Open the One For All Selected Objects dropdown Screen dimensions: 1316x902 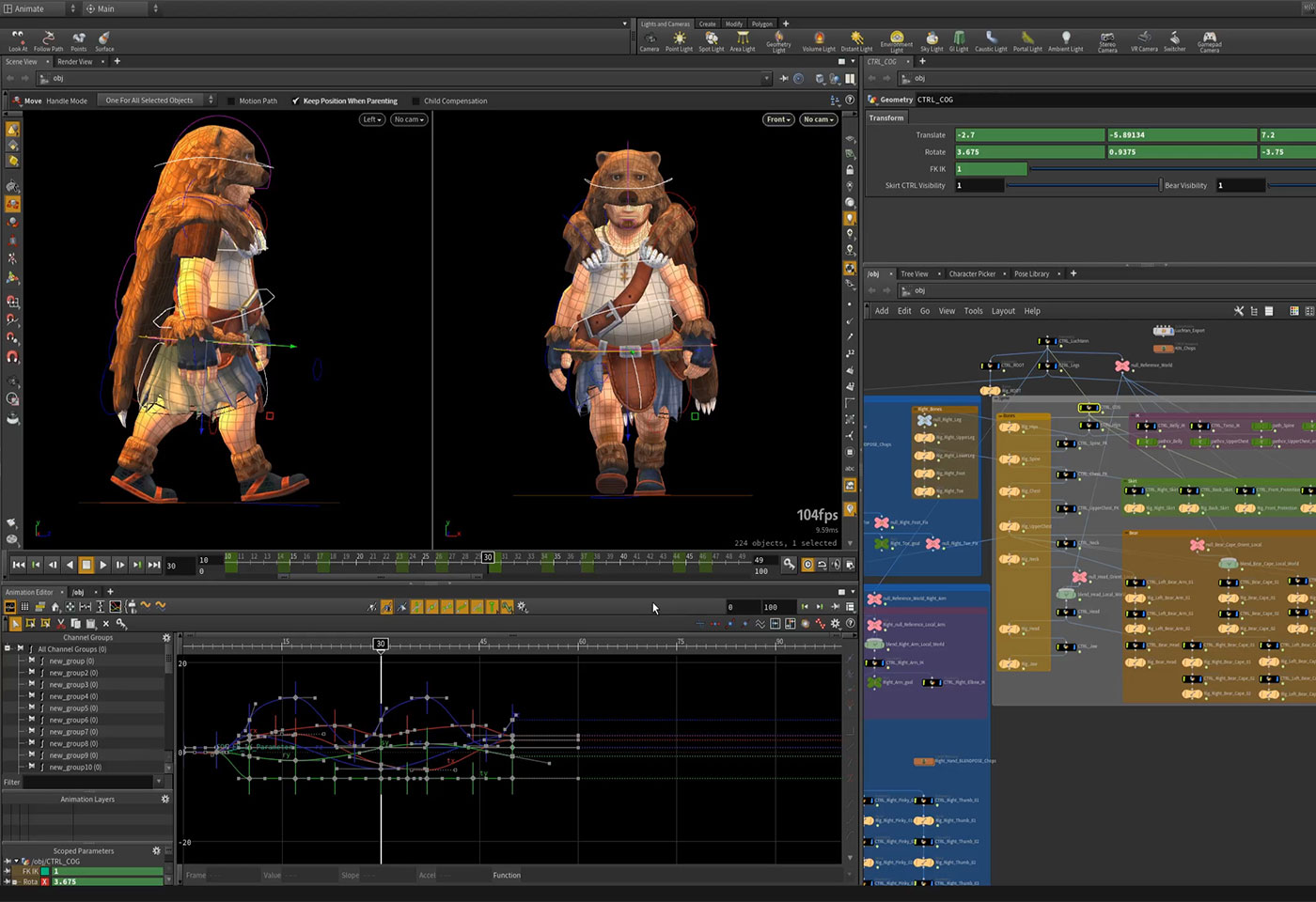[156, 100]
